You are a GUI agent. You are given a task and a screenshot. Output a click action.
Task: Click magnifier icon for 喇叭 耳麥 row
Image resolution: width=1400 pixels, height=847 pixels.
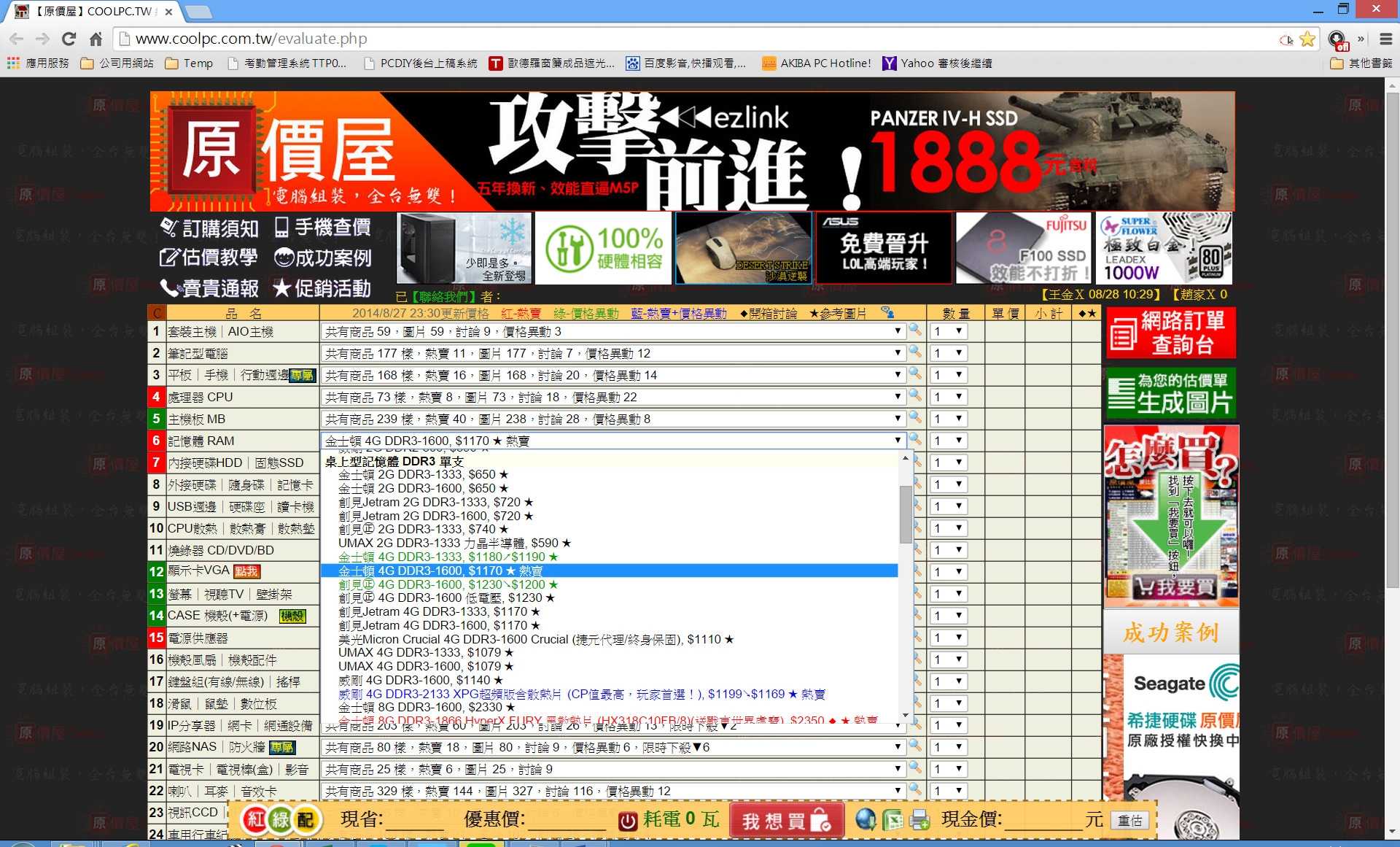(914, 790)
